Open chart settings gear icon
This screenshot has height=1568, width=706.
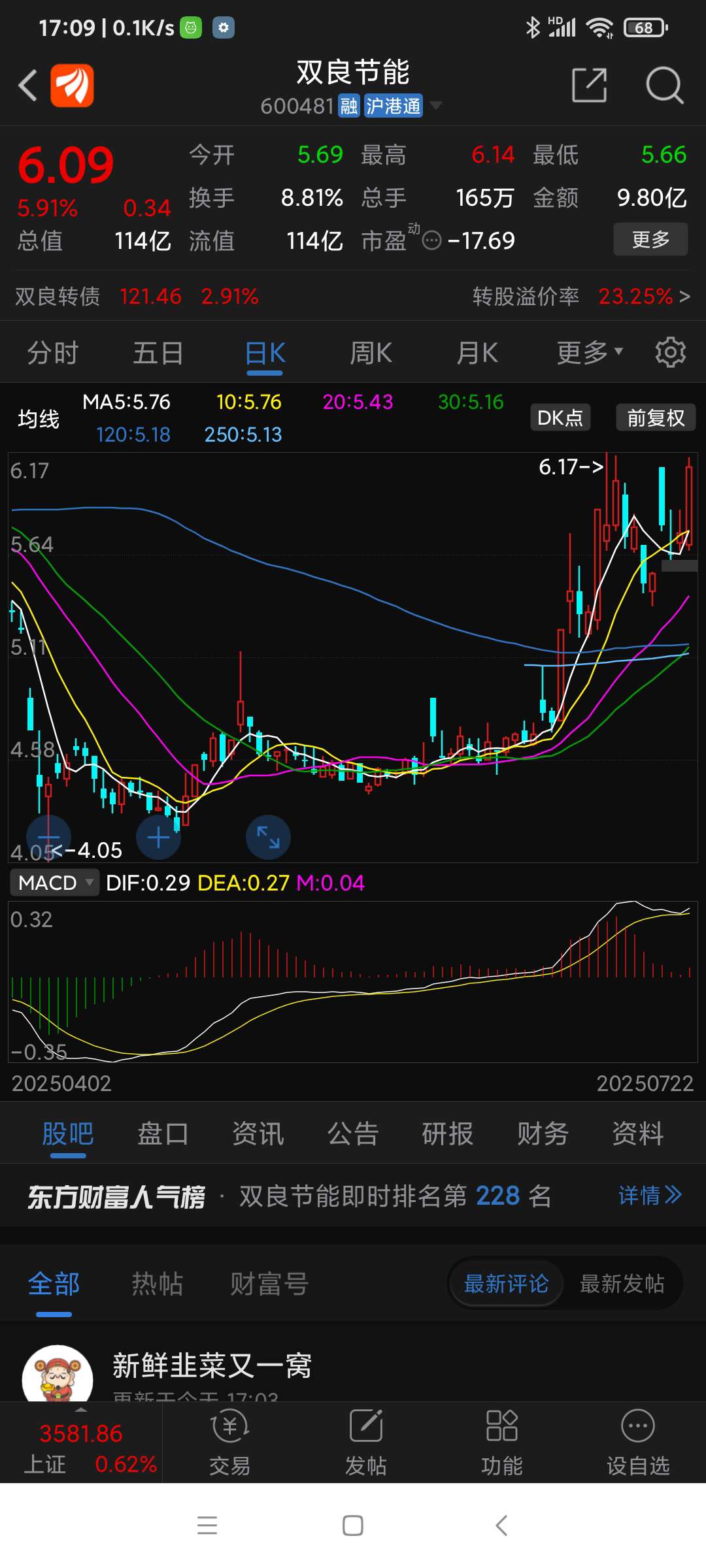pyautogui.click(x=671, y=353)
